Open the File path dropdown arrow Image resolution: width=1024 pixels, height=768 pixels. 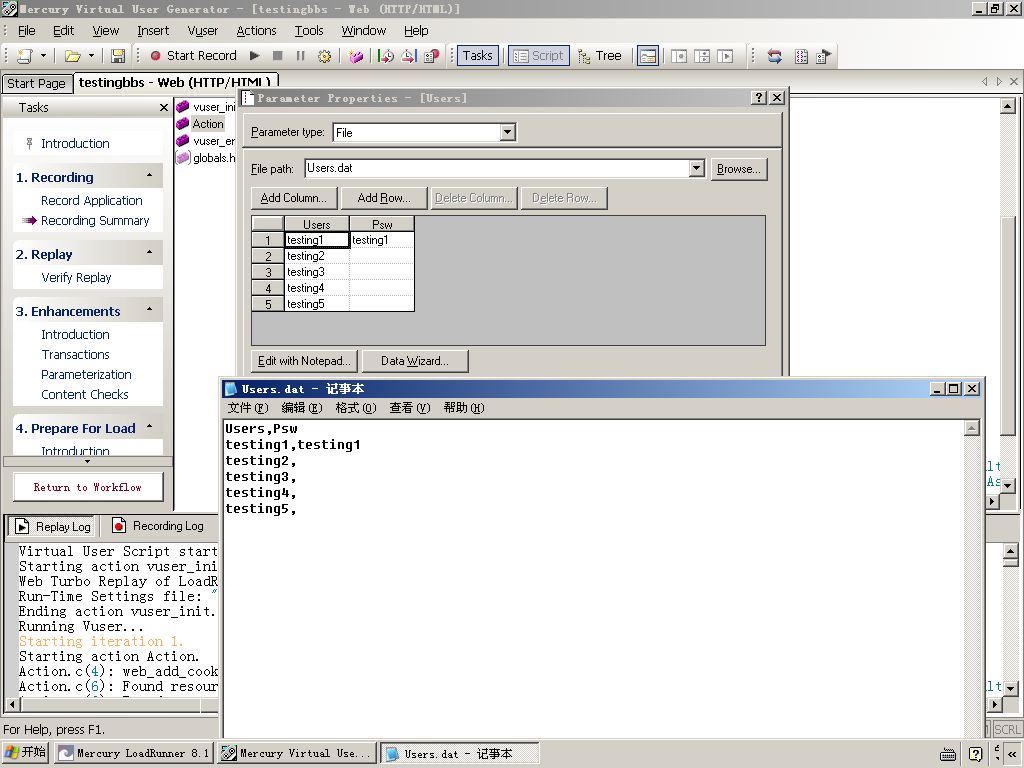pyautogui.click(x=697, y=168)
